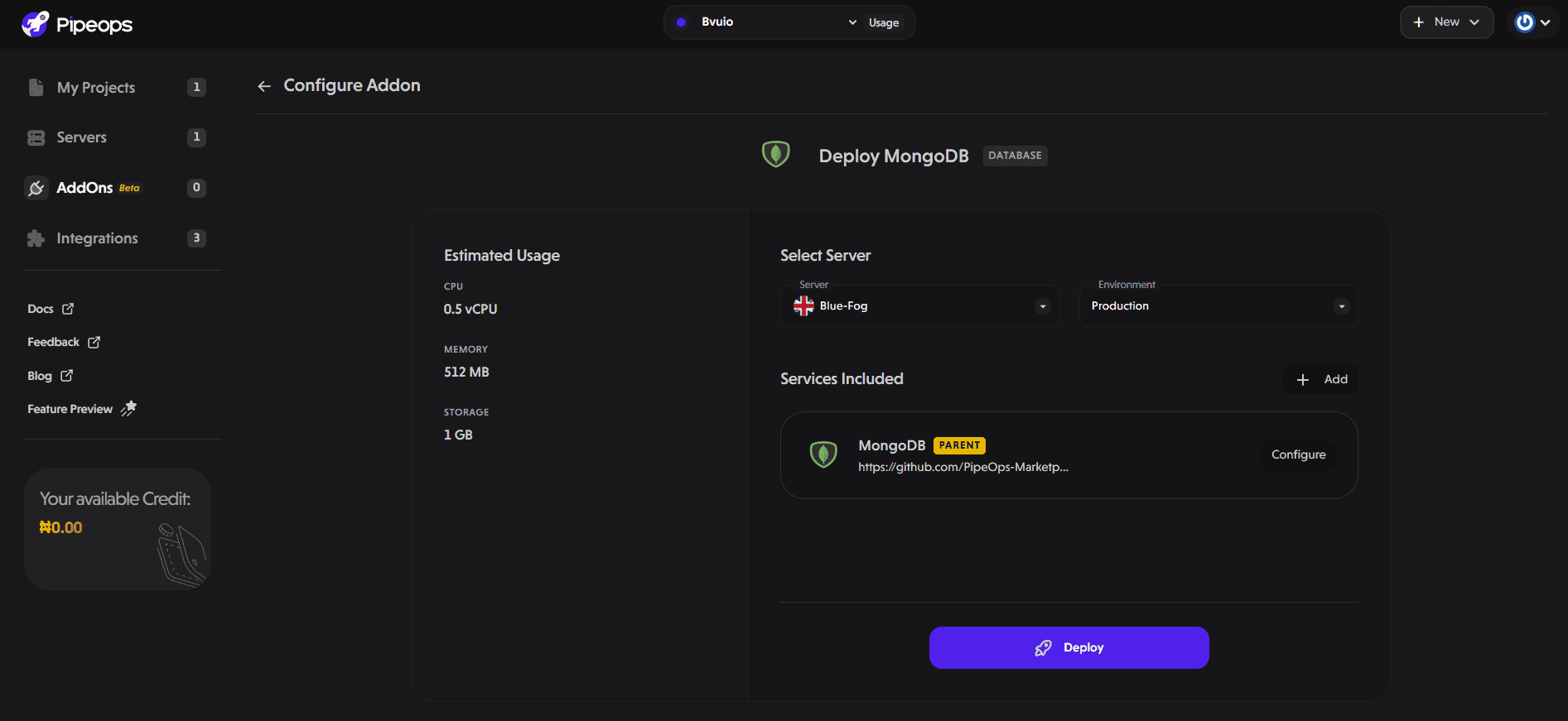Viewport: 1568px width, 721px height.
Task: Click the external link icon beside Docs
Action: tap(68, 309)
